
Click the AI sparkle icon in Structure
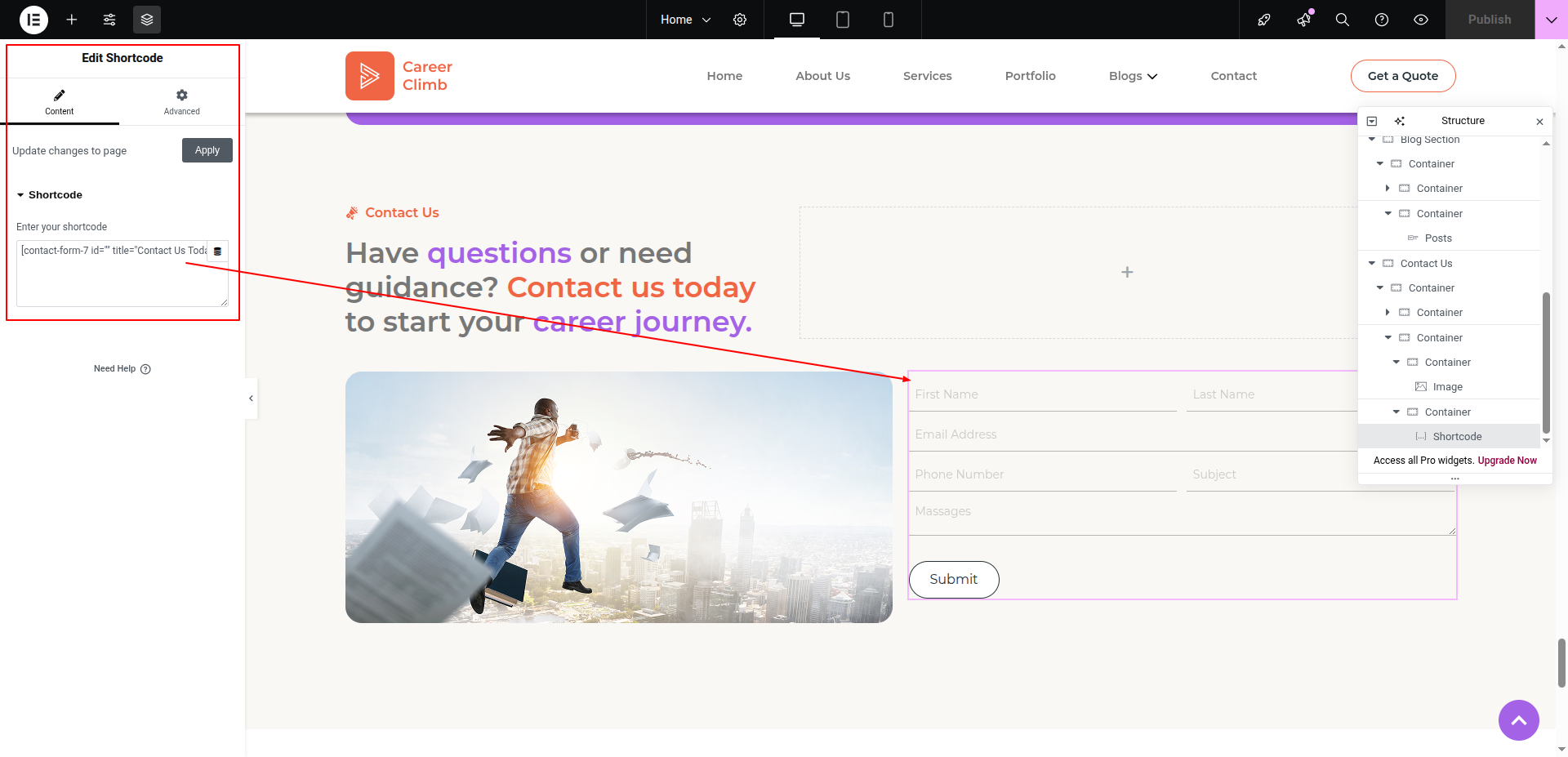[x=1400, y=121]
